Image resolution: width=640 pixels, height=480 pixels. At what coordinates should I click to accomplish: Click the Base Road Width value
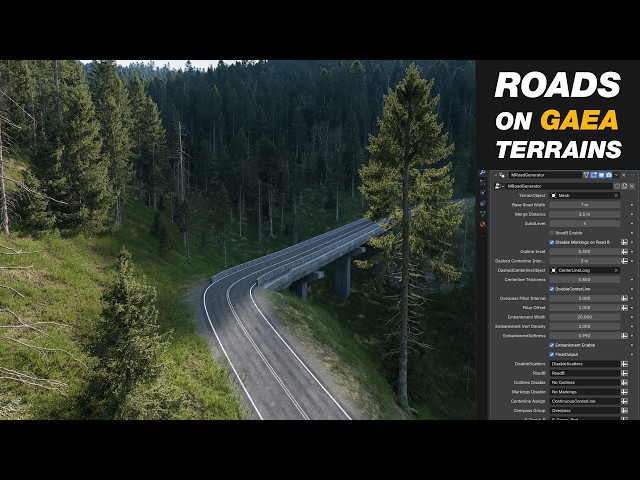(x=584, y=204)
